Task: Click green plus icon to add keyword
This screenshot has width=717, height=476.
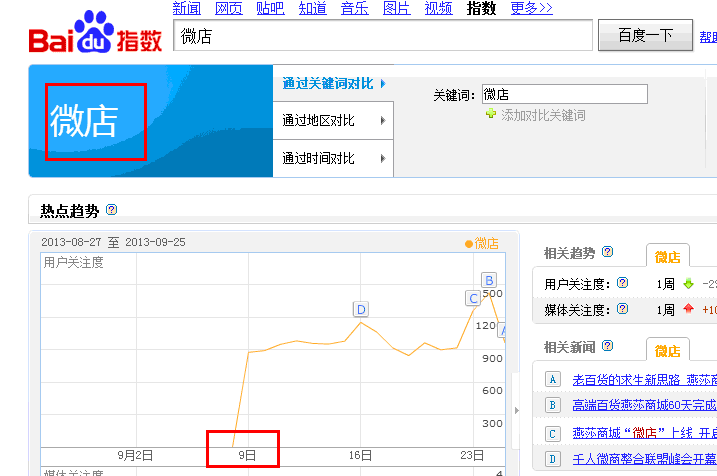Action: tap(491, 113)
